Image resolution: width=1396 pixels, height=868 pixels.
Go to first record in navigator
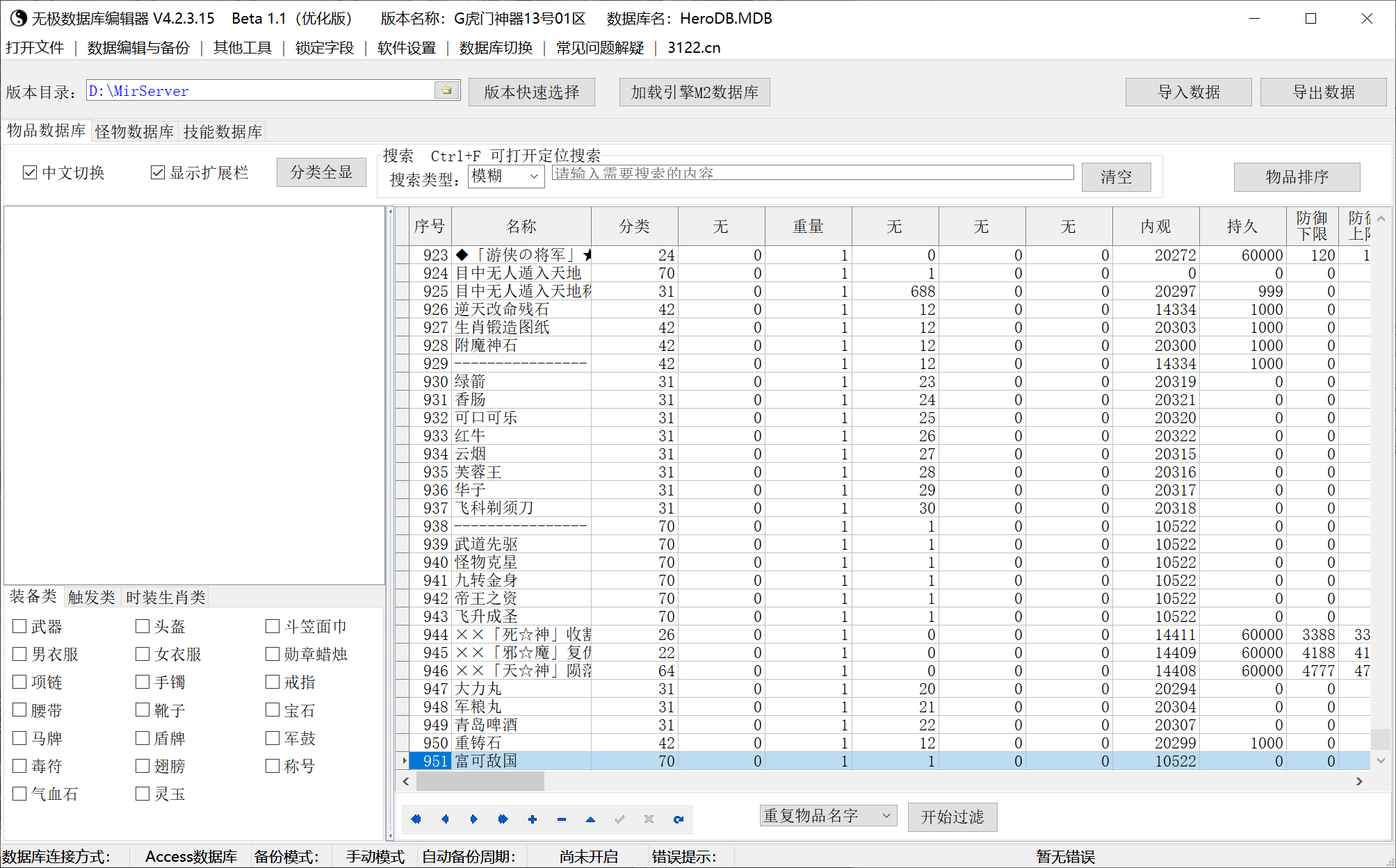pyautogui.click(x=416, y=819)
